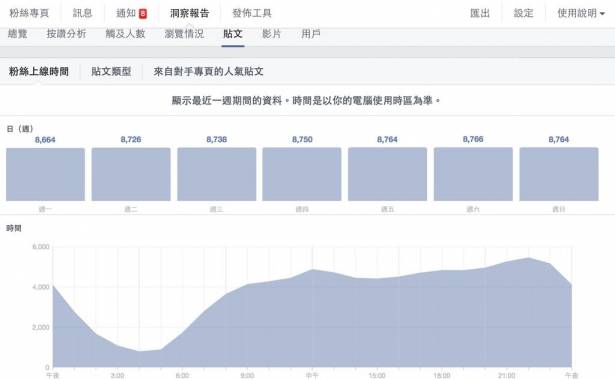615x379 pixels.
Task: Open the 通知 notifications badge
Action: pyautogui.click(x=143, y=14)
